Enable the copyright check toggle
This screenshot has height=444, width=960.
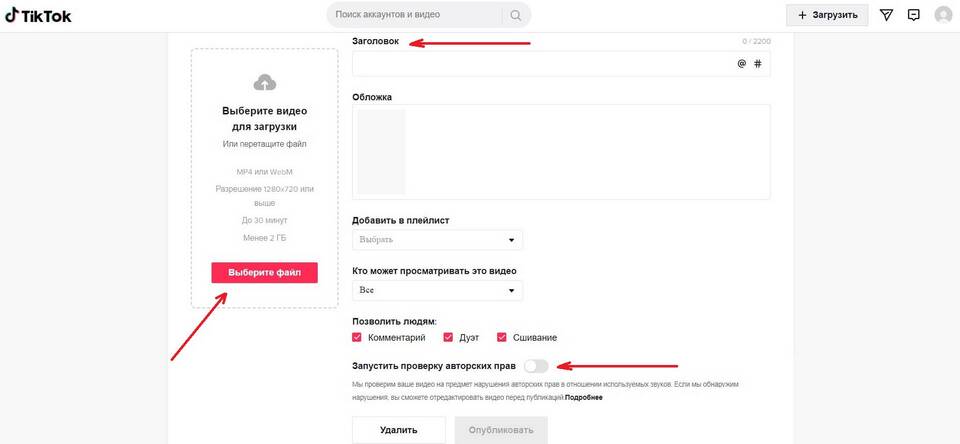[x=536, y=366]
